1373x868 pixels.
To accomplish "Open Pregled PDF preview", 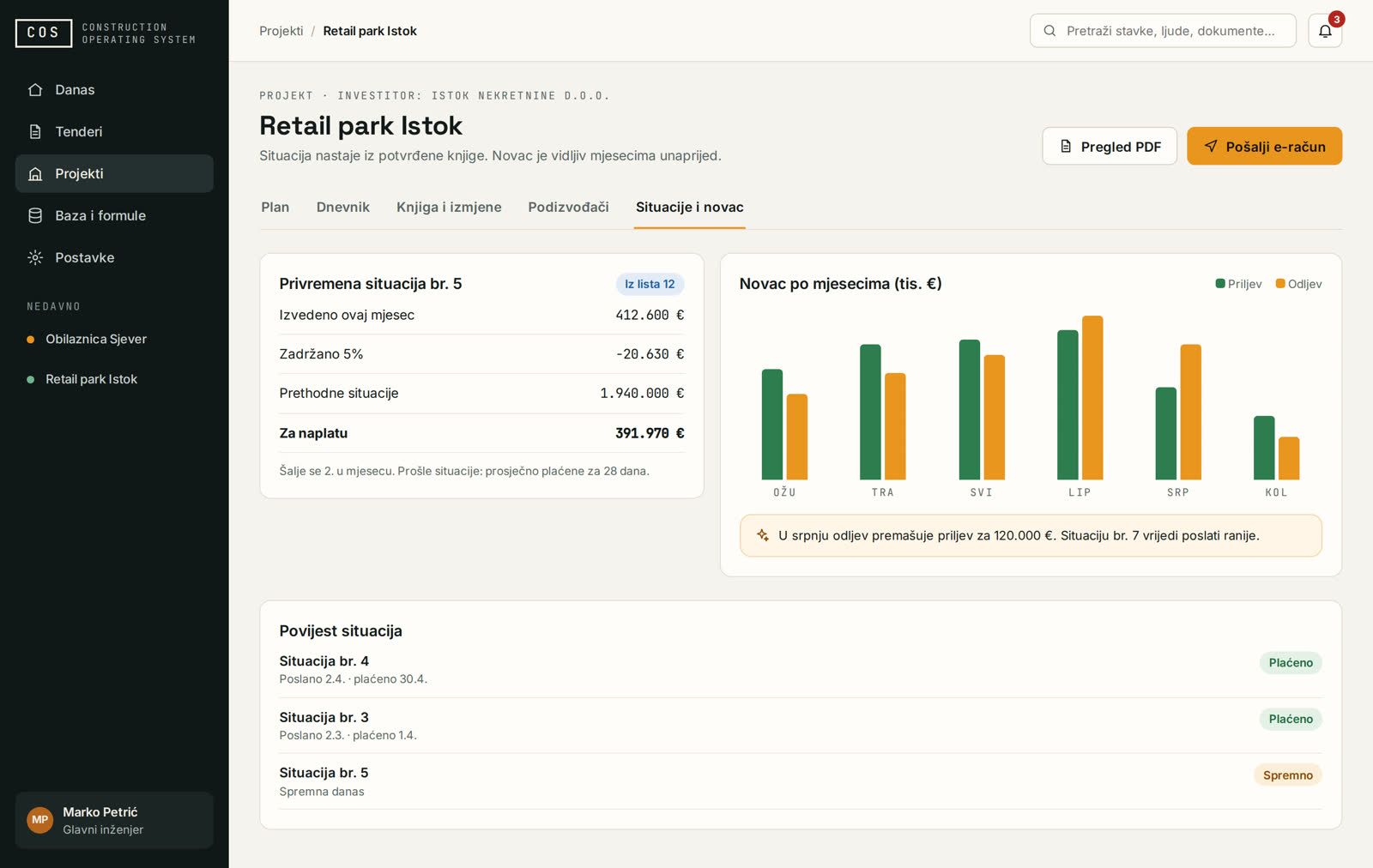I will pyautogui.click(x=1110, y=147).
